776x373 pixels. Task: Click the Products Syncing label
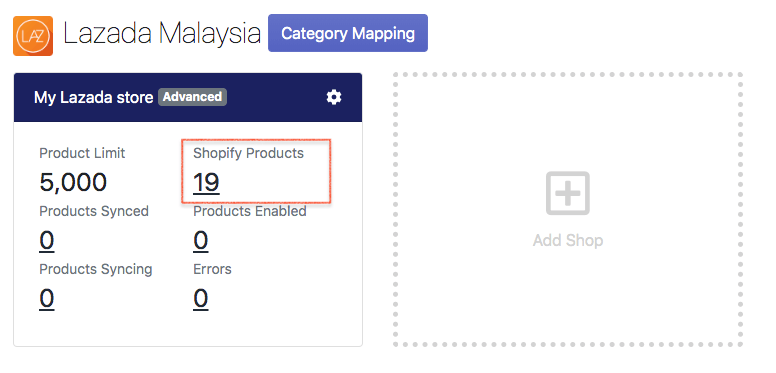(x=96, y=270)
